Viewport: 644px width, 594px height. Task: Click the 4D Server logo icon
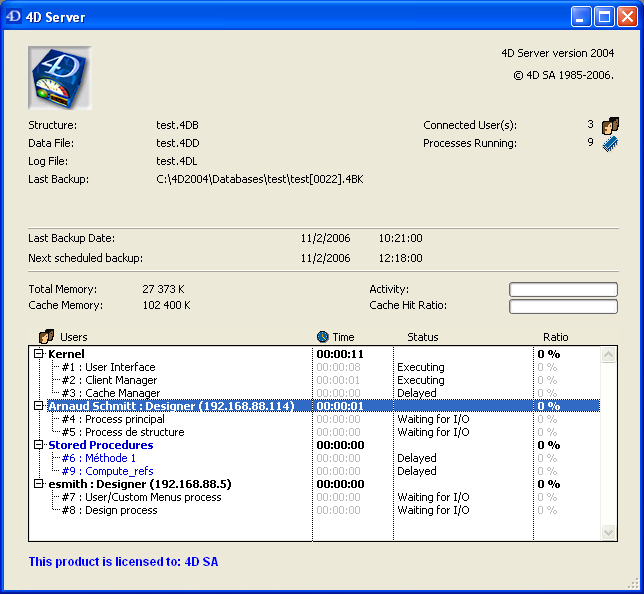point(60,78)
